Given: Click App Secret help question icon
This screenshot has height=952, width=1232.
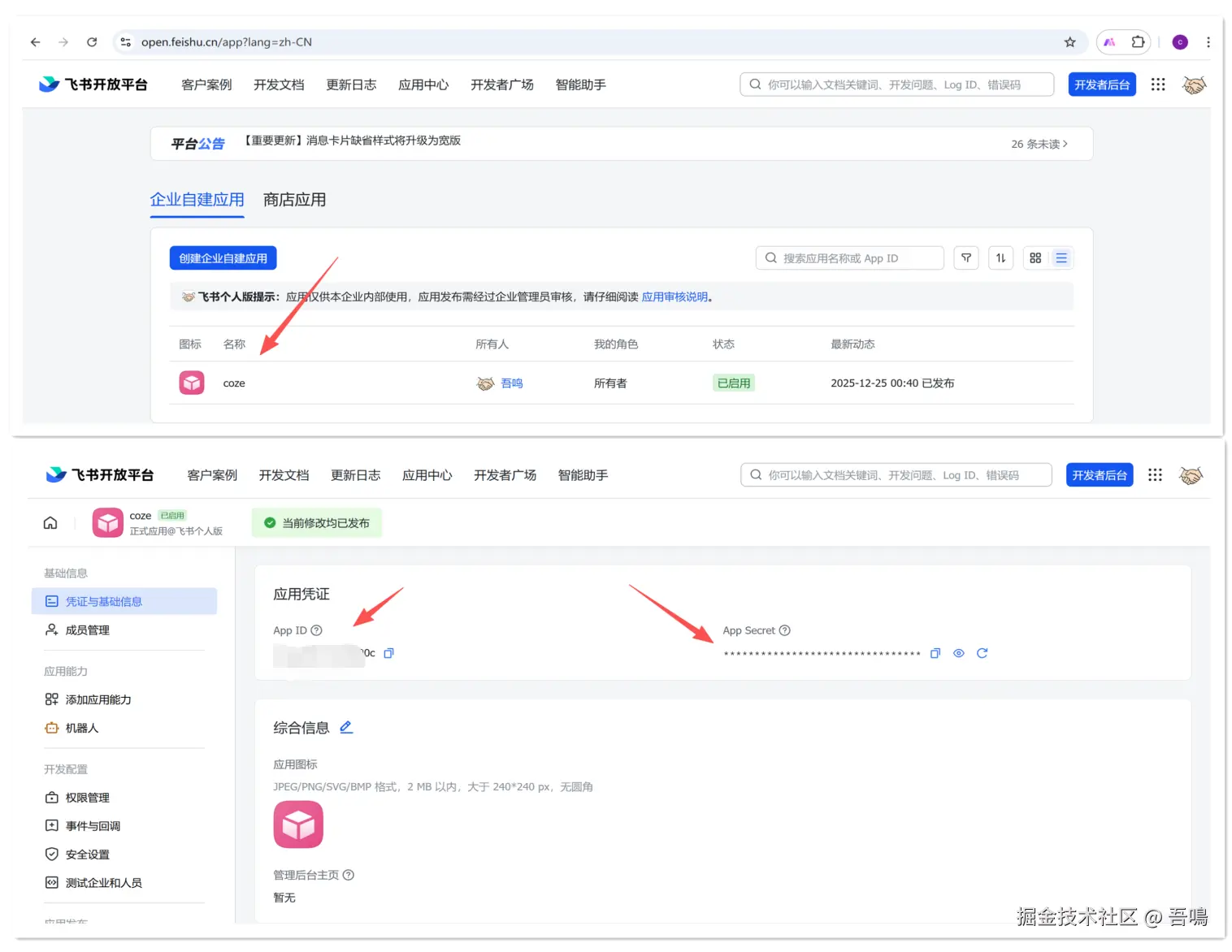Looking at the screenshot, I should click(785, 630).
